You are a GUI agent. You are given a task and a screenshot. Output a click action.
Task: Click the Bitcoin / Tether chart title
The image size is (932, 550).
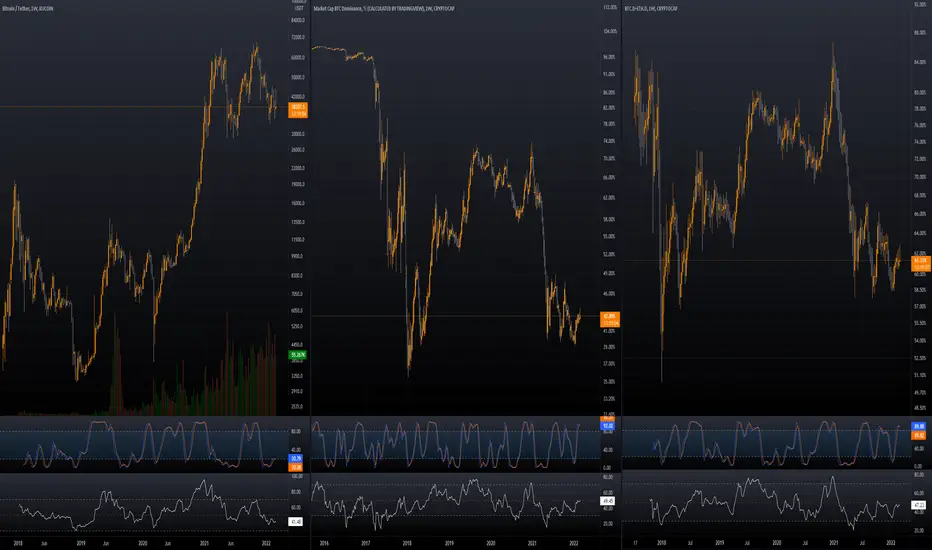[27, 8]
